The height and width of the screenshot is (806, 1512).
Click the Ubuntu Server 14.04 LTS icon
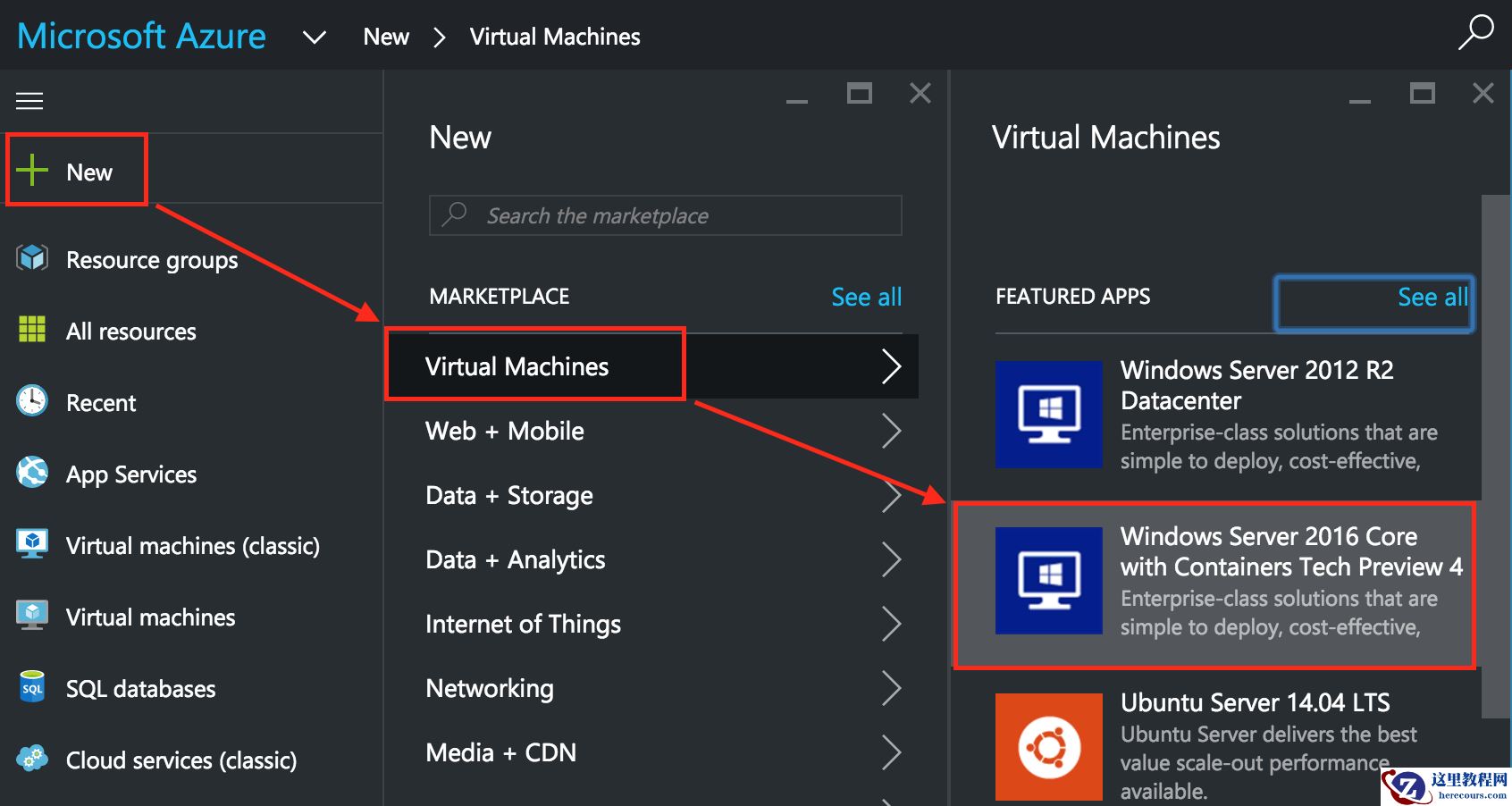[x=1049, y=747]
